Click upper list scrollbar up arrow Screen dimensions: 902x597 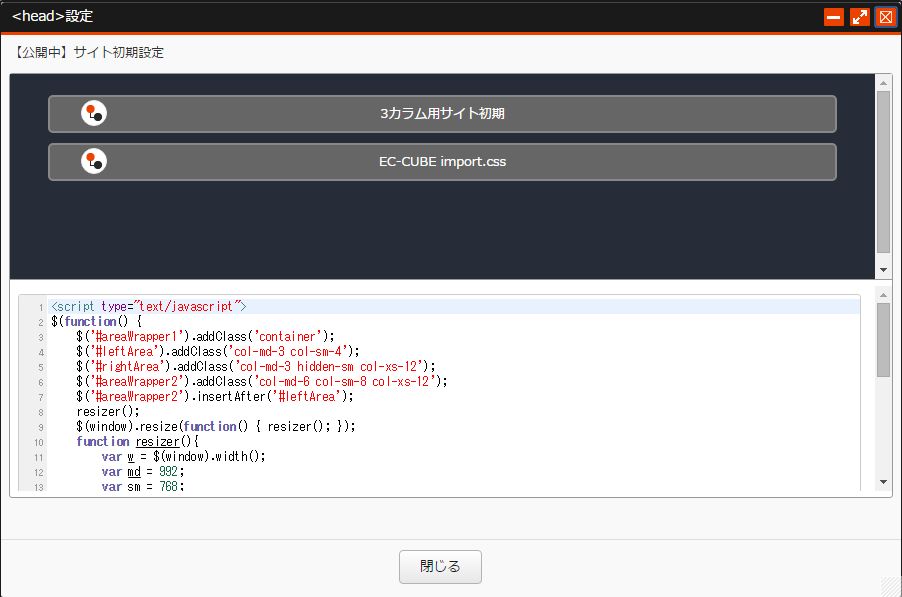click(x=883, y=83)
